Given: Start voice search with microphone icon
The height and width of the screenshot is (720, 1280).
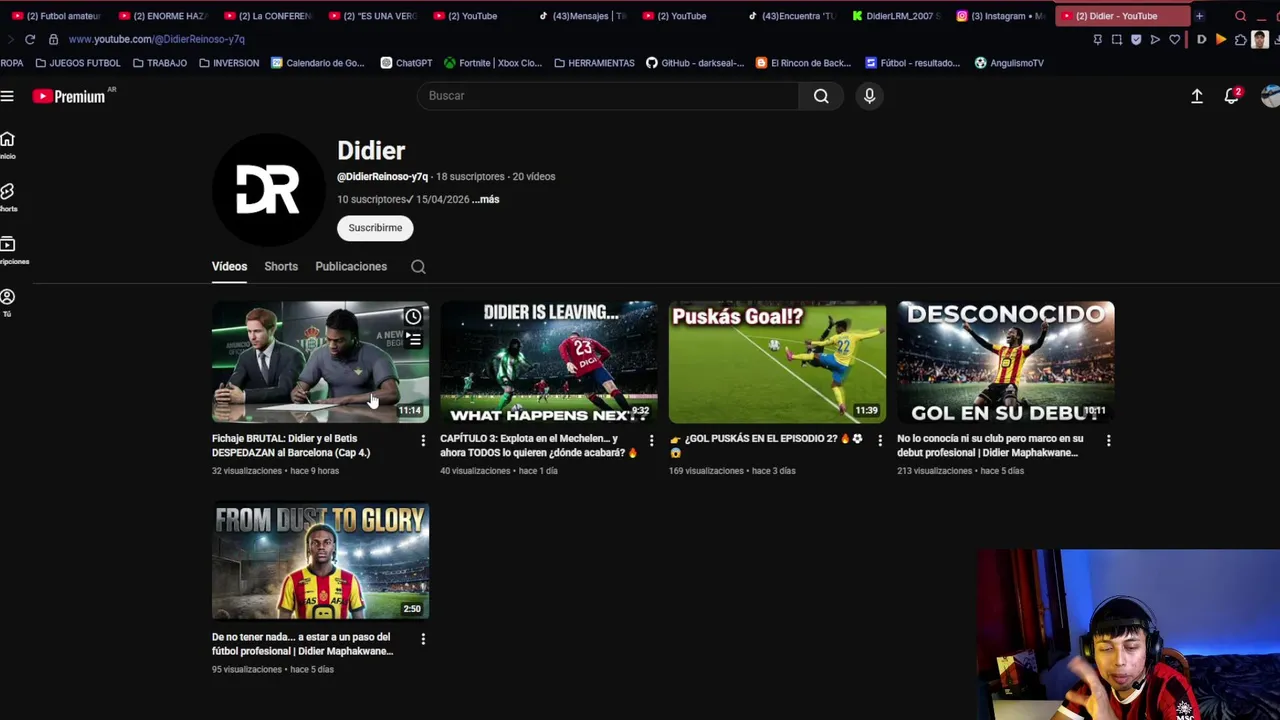Looking at the screenshot, I should tap(869, 96).
